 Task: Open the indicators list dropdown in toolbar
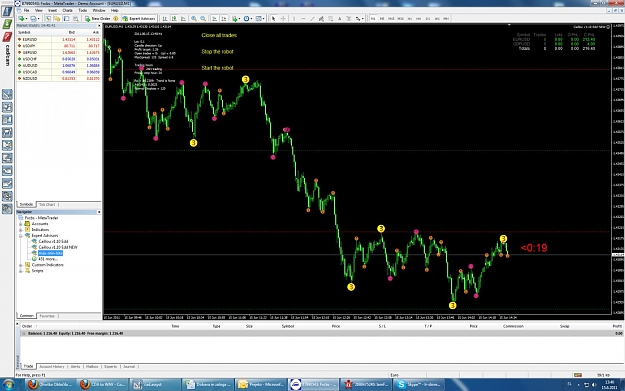[x=236, y=18]
